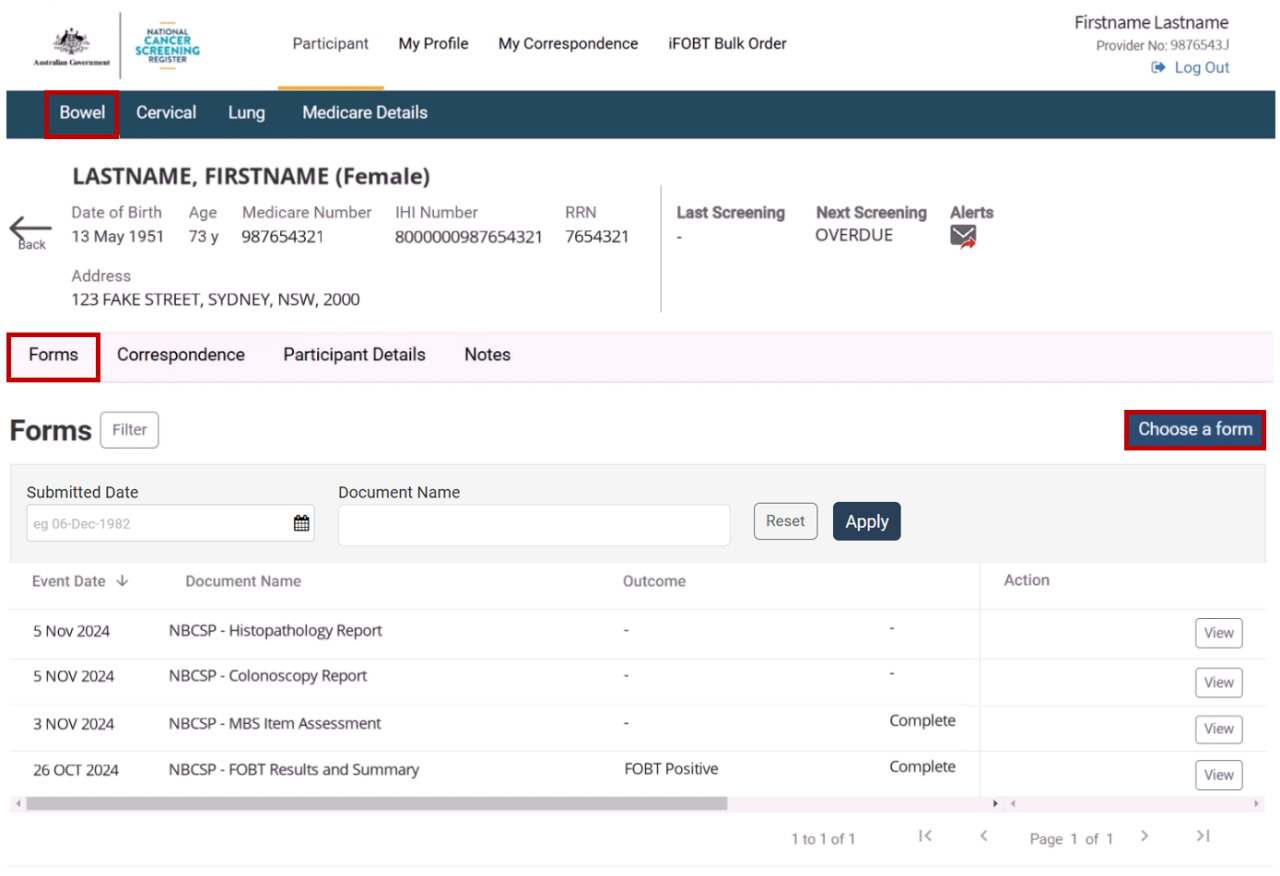Click the Outcome column header

654,581
